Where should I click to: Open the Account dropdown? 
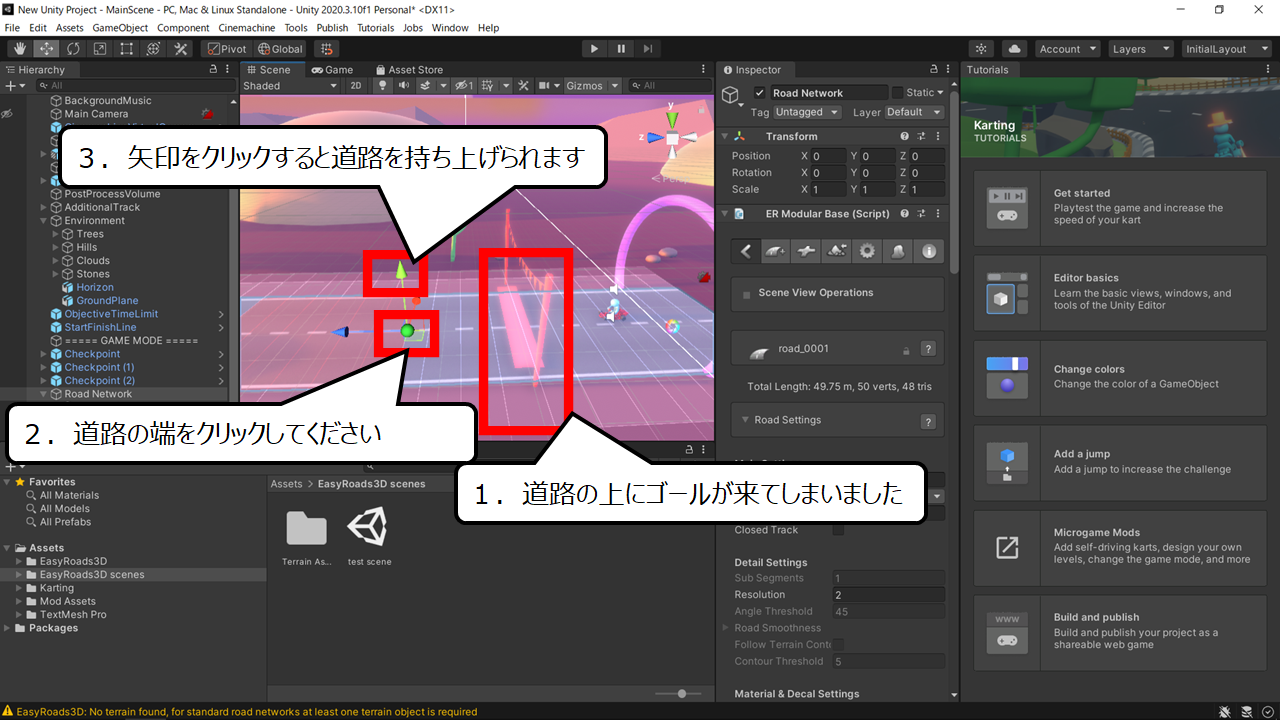(x=1067, y=49)
